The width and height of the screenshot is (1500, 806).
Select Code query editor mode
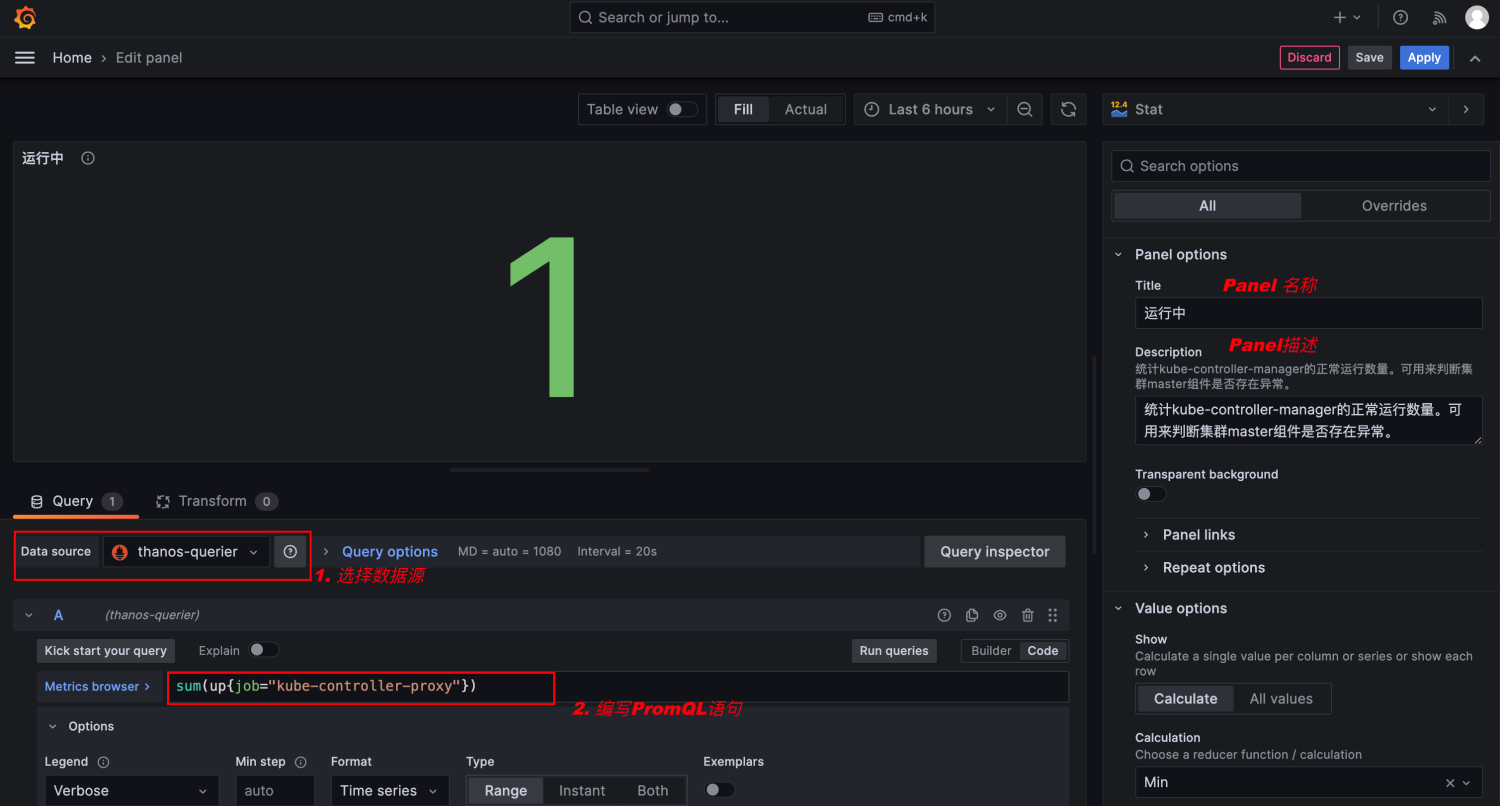pyautogui.click(x=1043, y=651)
